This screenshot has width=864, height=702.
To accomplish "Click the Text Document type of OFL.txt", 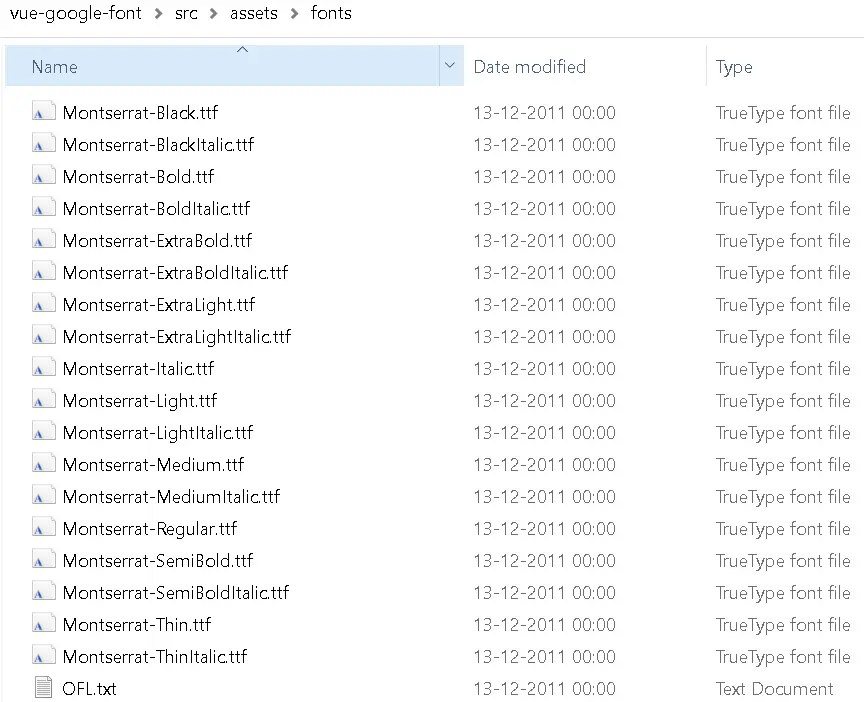I will pos(774,688).
